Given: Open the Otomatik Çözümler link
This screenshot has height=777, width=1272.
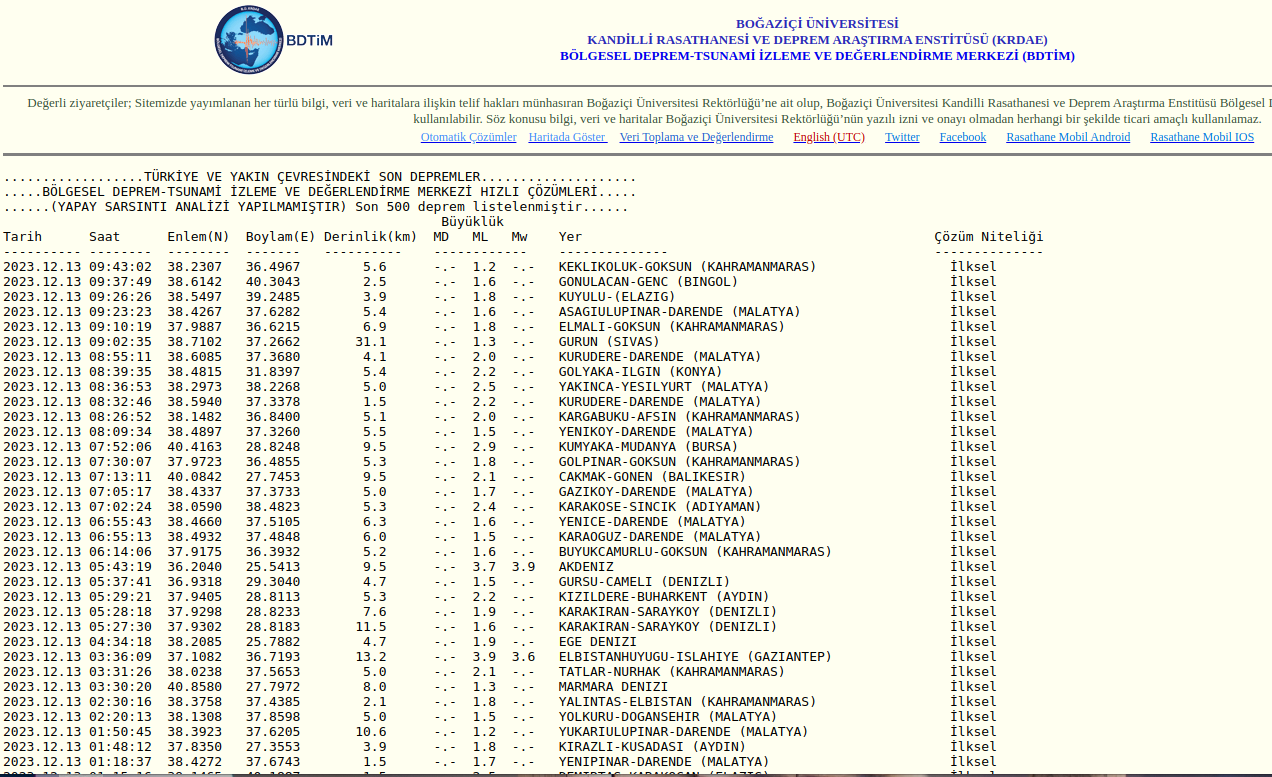Looking at the screenshot, I should [x=468, y=137].
